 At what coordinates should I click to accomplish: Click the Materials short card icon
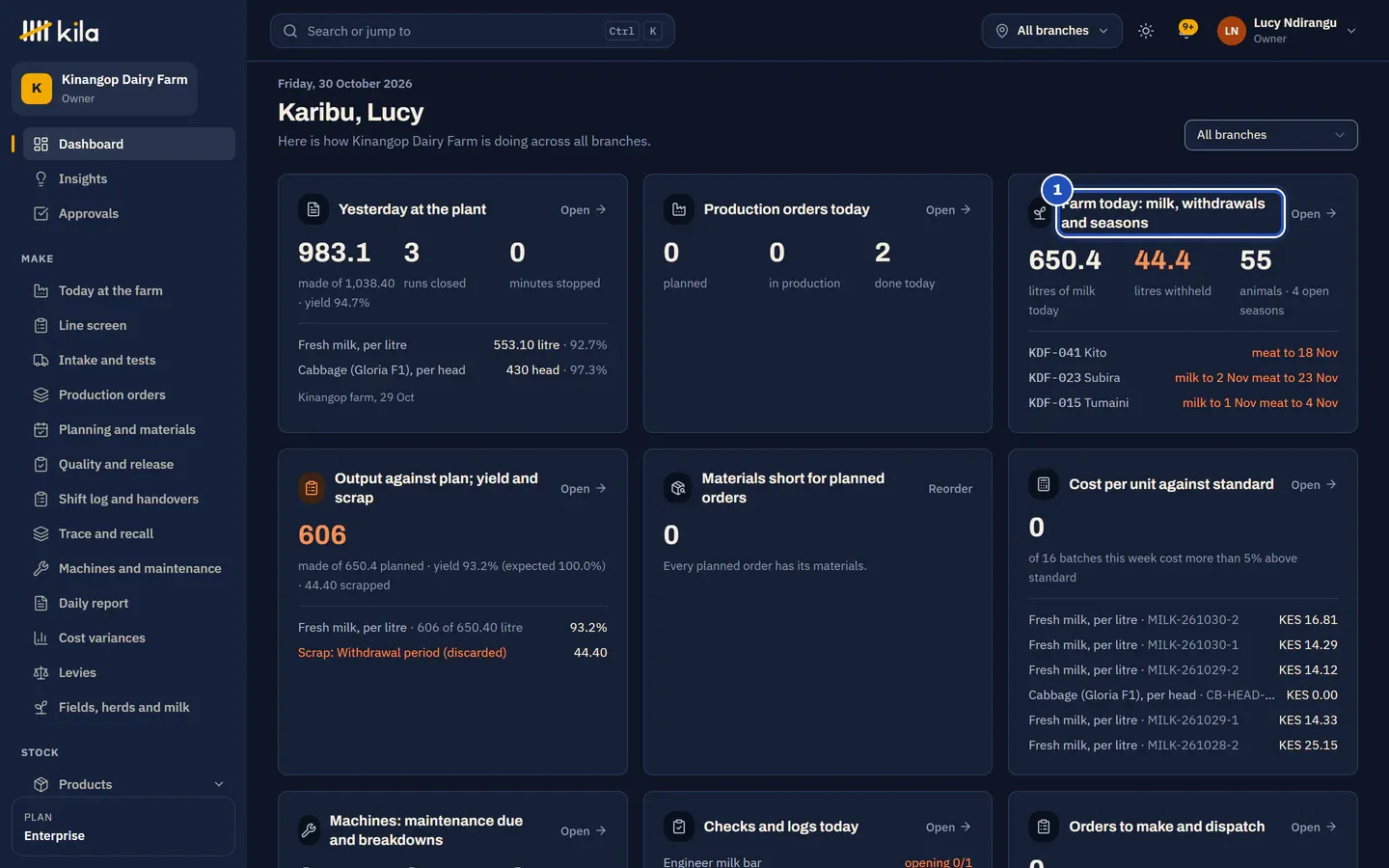[678, 488]
